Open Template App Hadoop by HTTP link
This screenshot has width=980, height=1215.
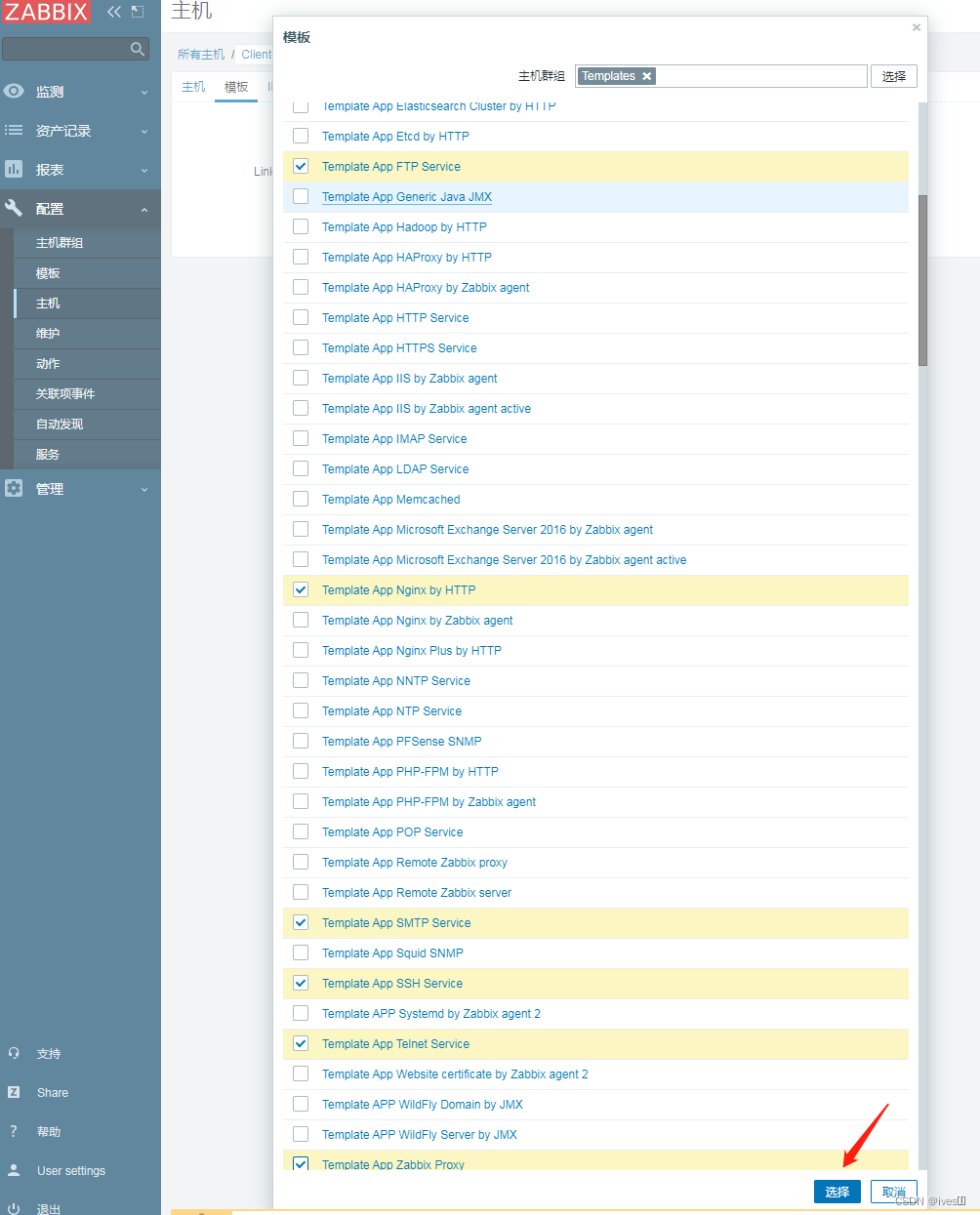point(404,226)
